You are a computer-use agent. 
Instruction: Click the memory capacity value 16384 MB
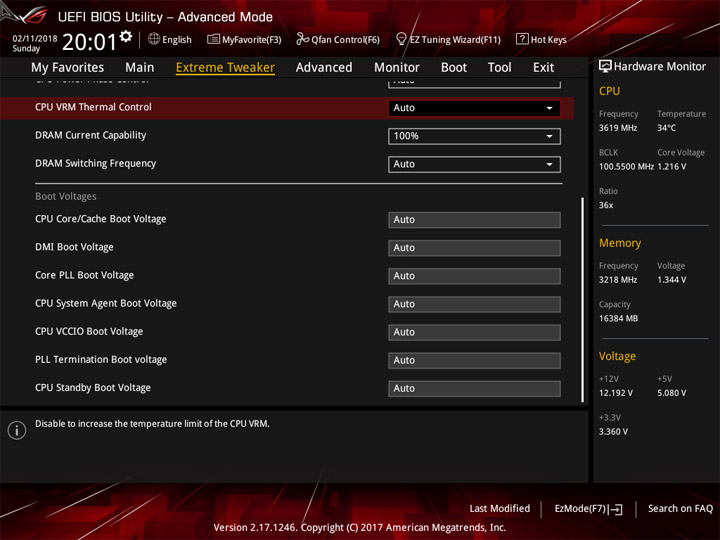pos(618,318)
